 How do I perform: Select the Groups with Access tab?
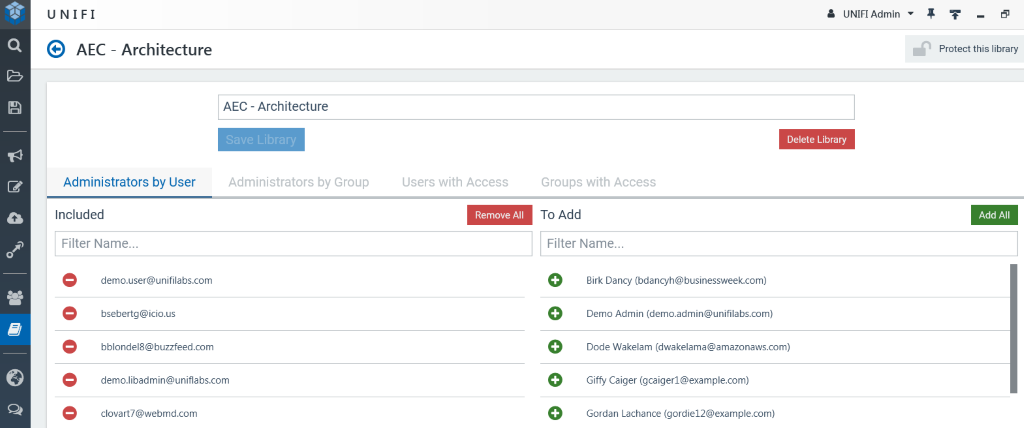click(x=598, y=182)
